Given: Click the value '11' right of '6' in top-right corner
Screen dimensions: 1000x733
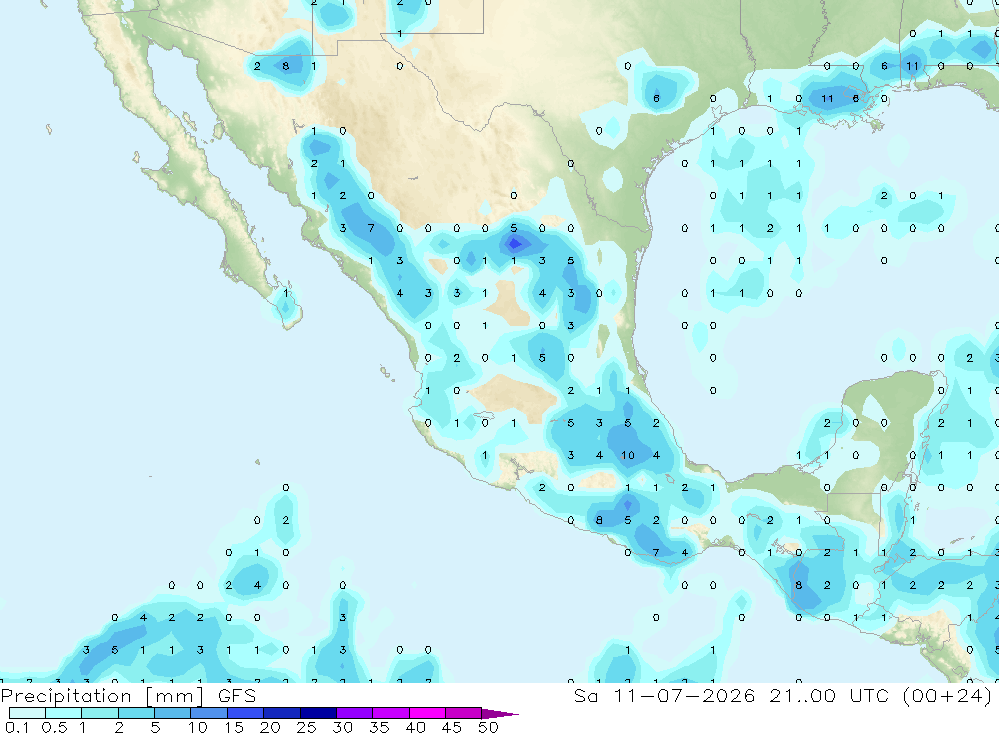Looking at the screenshot, I should [x=913, y=66].
